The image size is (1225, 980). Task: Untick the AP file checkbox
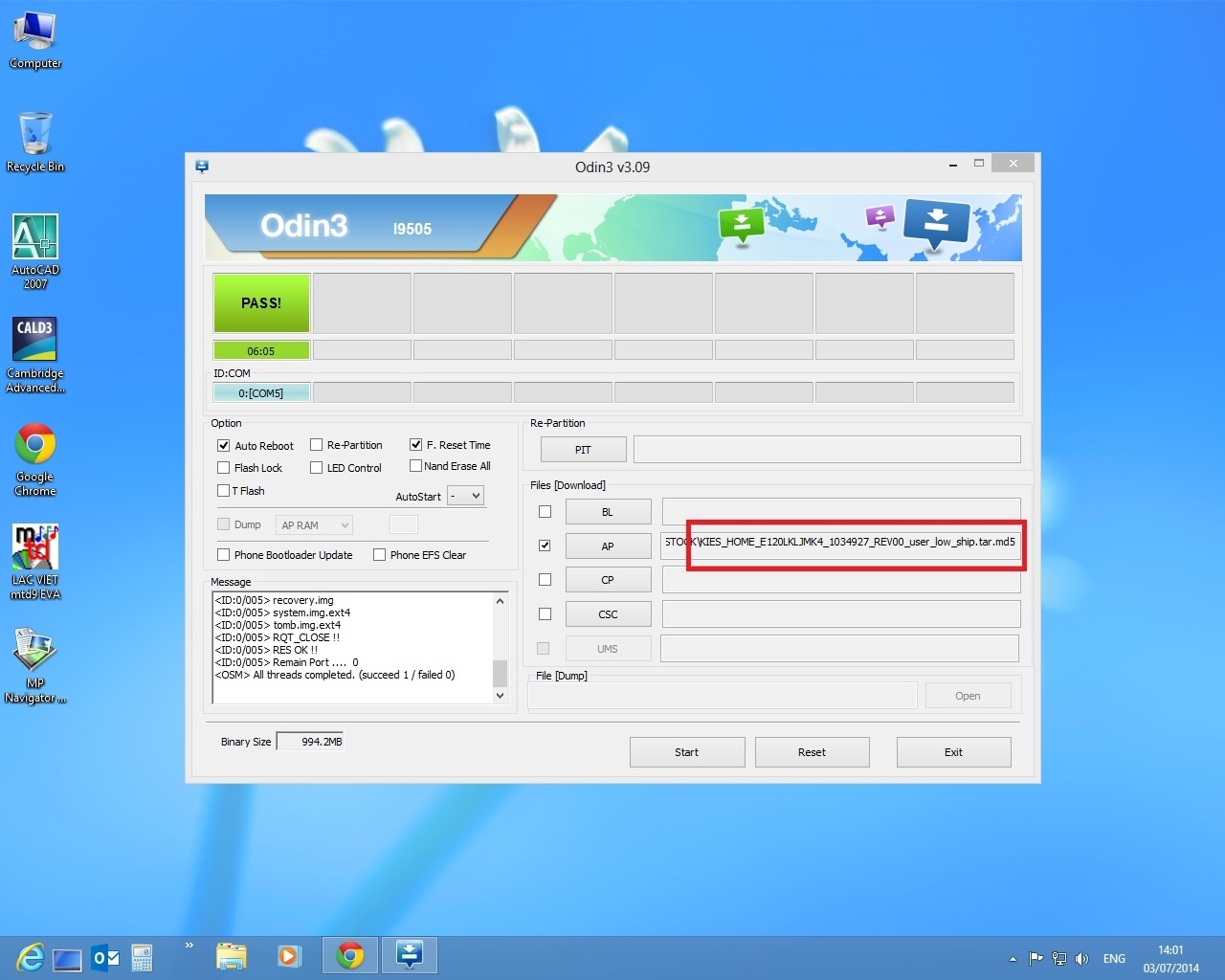click(546, 546)
